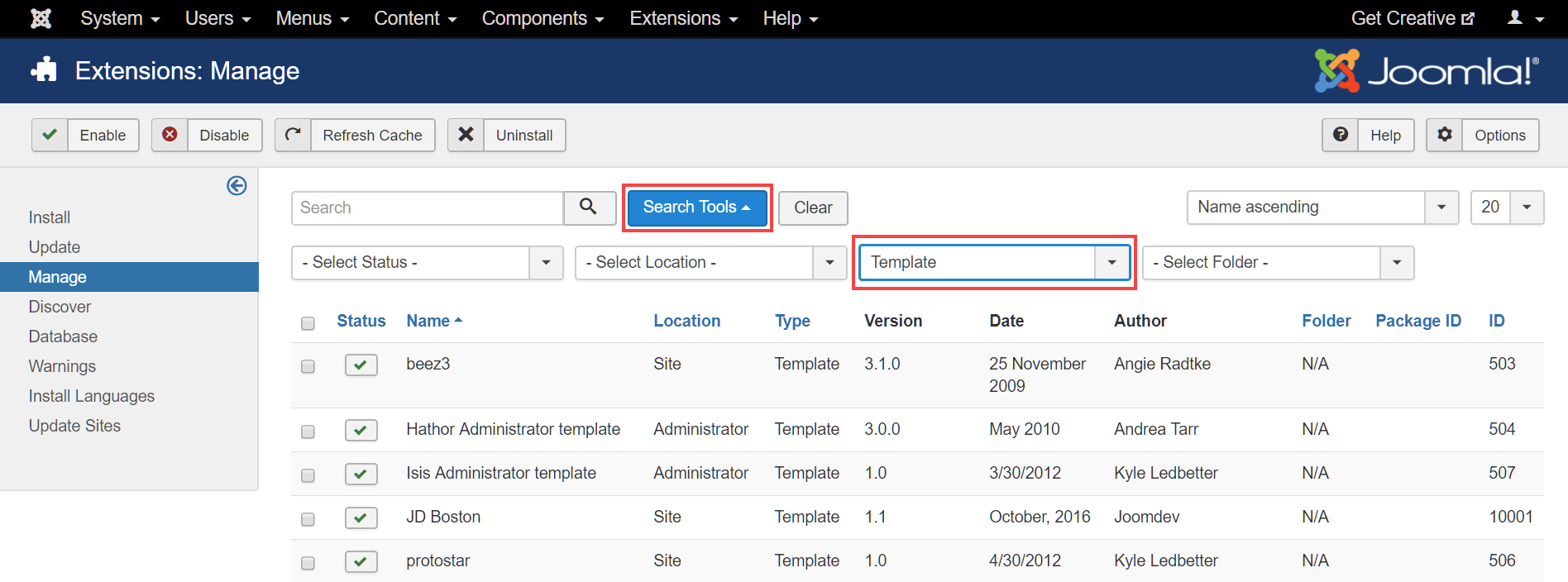
Task: Click the Joomla logo icon in top menu
Action: coord(41,18)
